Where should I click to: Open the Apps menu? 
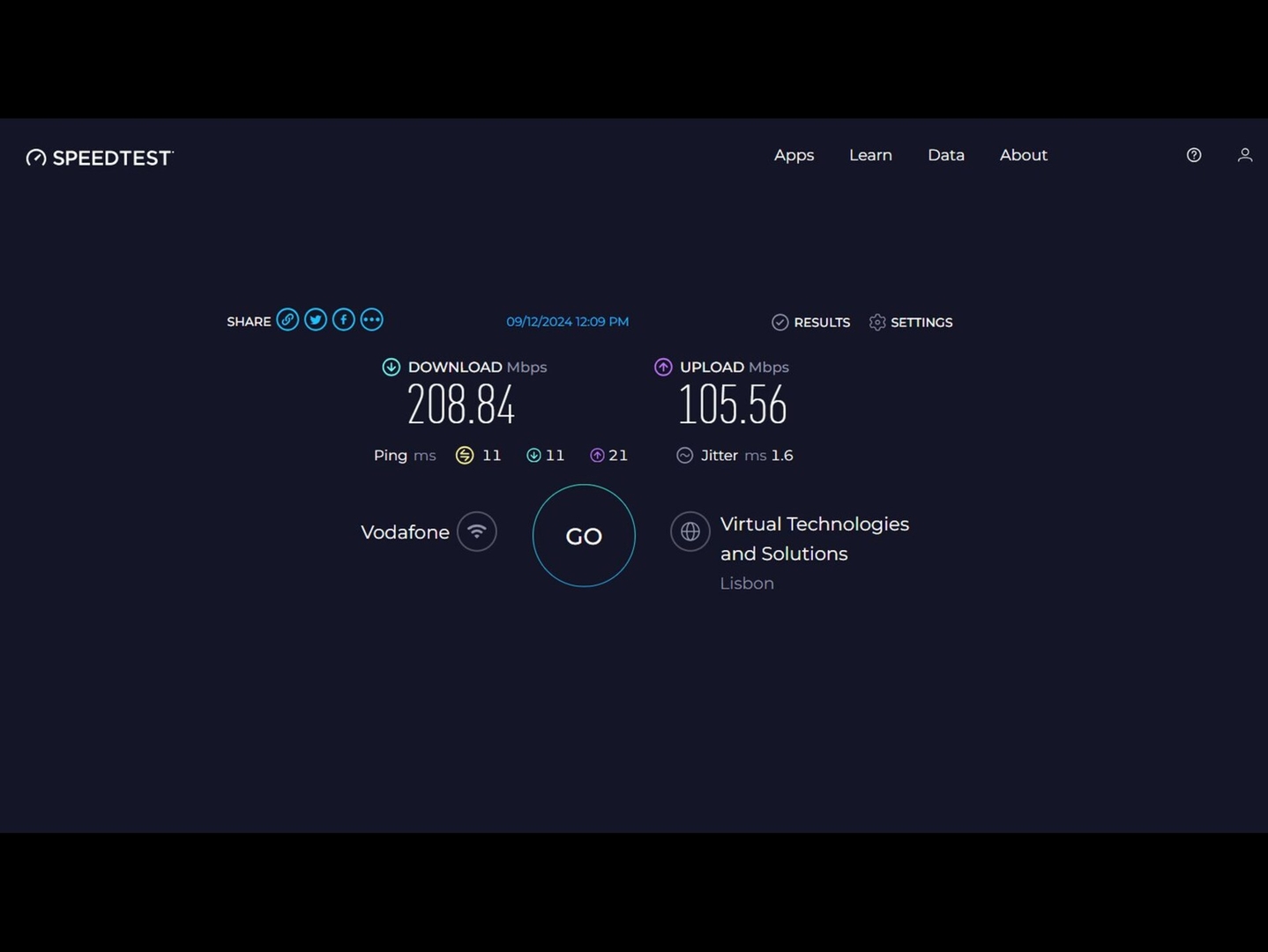tap(794, 155)
